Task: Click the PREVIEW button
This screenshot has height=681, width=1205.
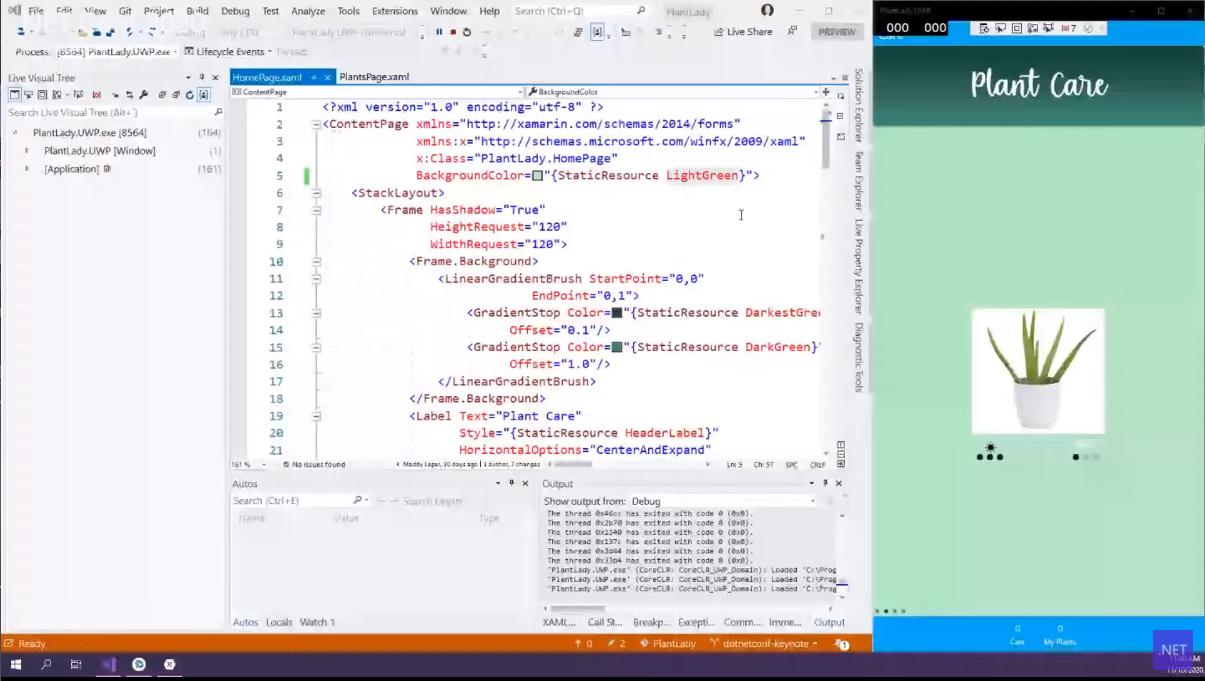Action: 837,32
